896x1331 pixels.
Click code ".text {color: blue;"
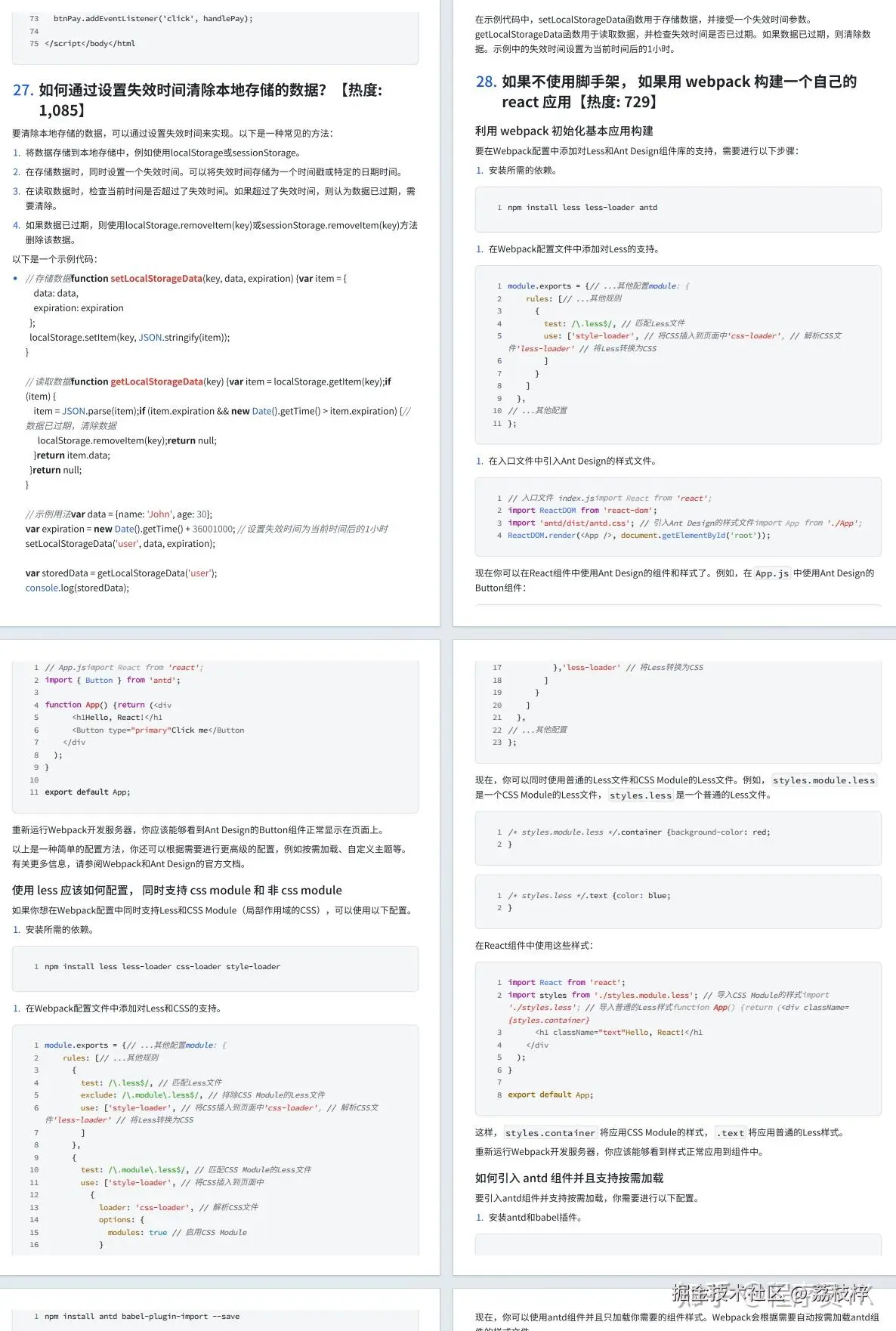coord(630,895)
